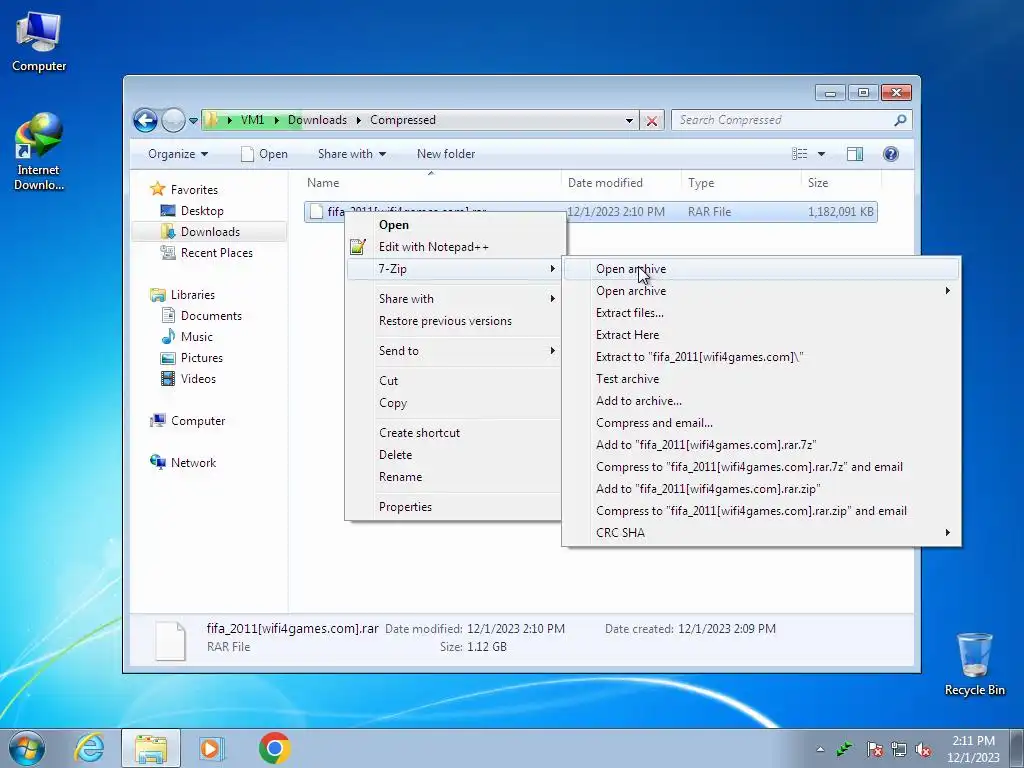Open Explorer help question mark icon
Viewport: 1024px width, 768px height.
[x=891, y=153]
